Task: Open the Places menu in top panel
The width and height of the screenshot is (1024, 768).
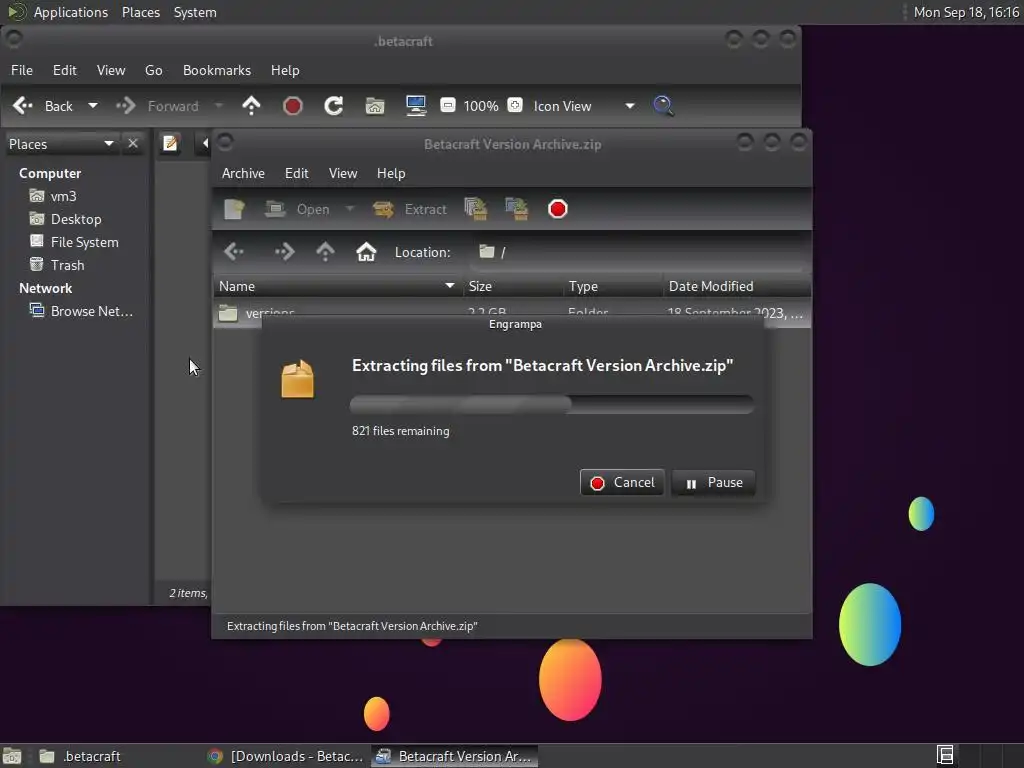Action: (141, 12)
